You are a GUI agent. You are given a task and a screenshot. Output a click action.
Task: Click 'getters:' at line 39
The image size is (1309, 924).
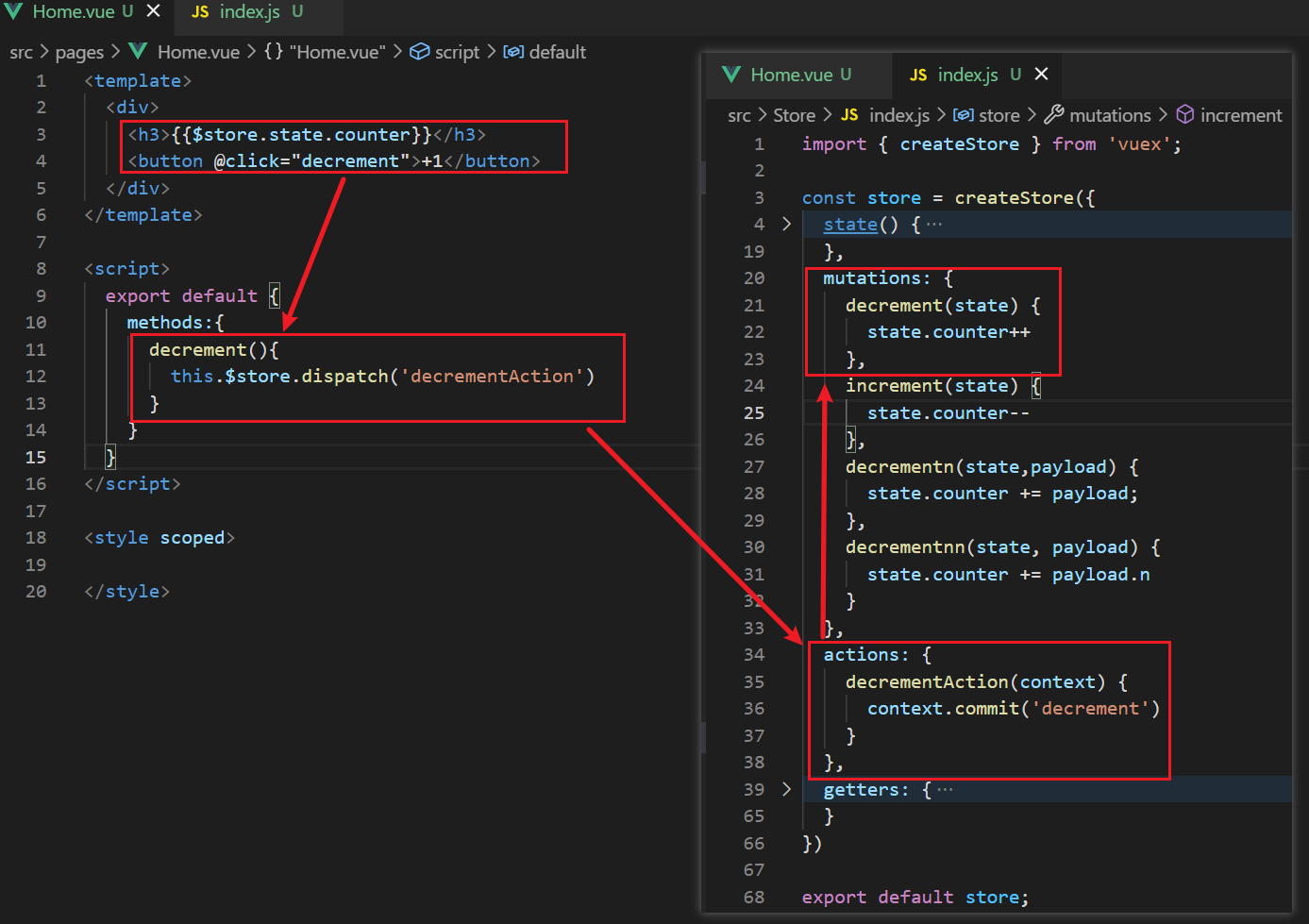coord(866,790)
